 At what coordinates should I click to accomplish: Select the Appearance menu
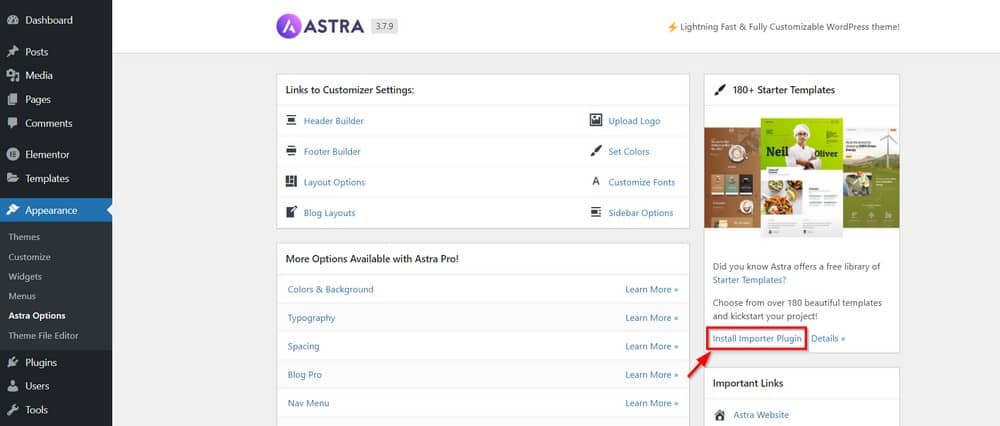click(55, 210)
